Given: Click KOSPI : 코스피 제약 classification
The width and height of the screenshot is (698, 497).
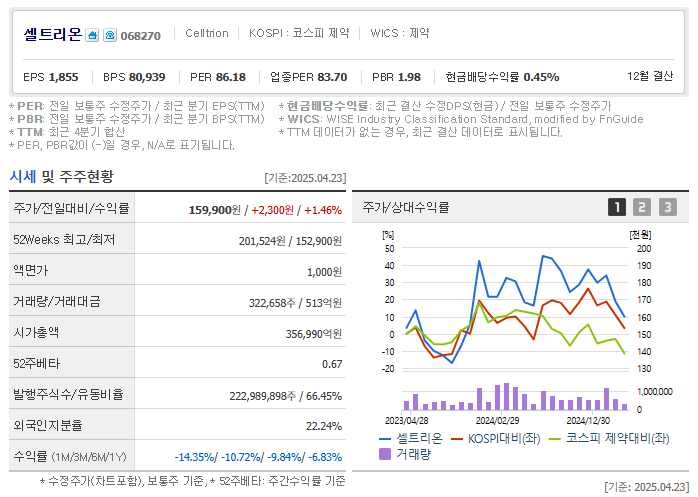Looking at the screenshot, I should point(299,33).
